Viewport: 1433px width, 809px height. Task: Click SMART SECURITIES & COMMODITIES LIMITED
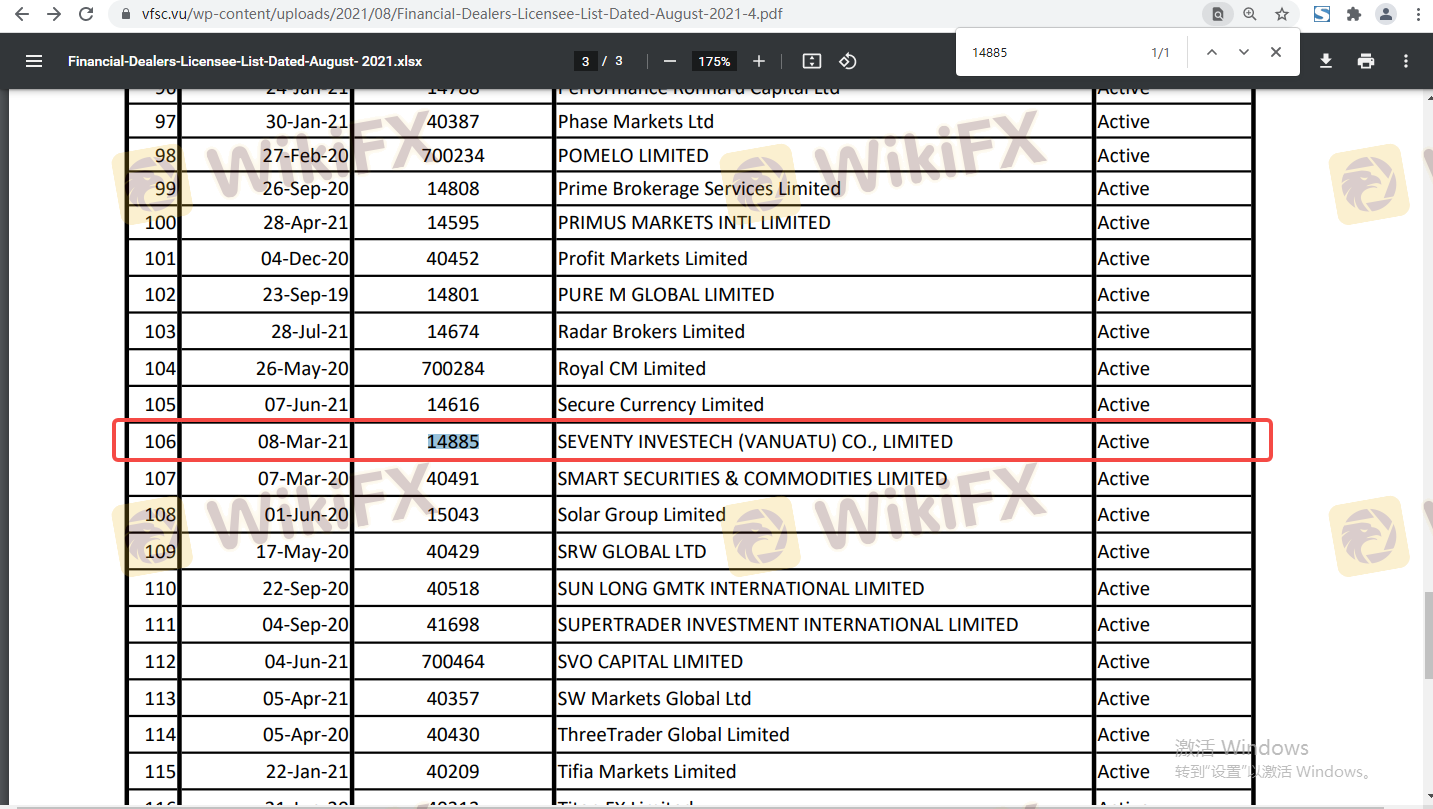pos(752,479)
